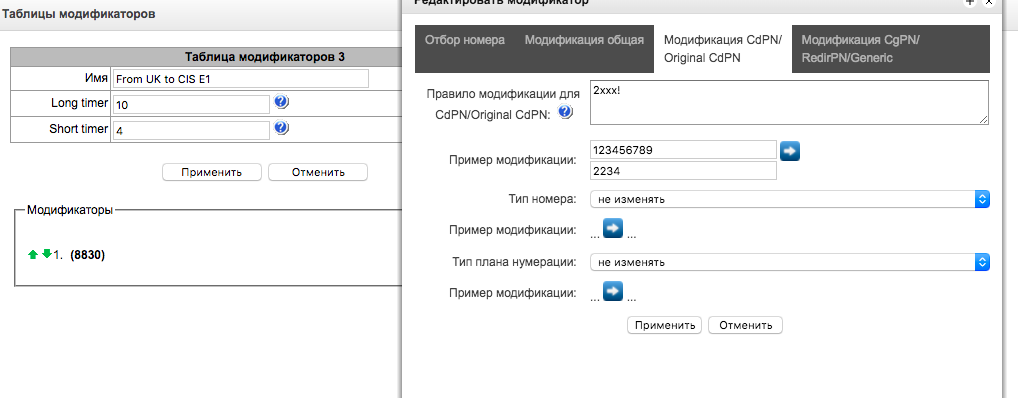The width and height of the screenshot is (1018, 398).
Task: Move modifier 8830 up with green arrow
Action: click(x=33, y=255)
